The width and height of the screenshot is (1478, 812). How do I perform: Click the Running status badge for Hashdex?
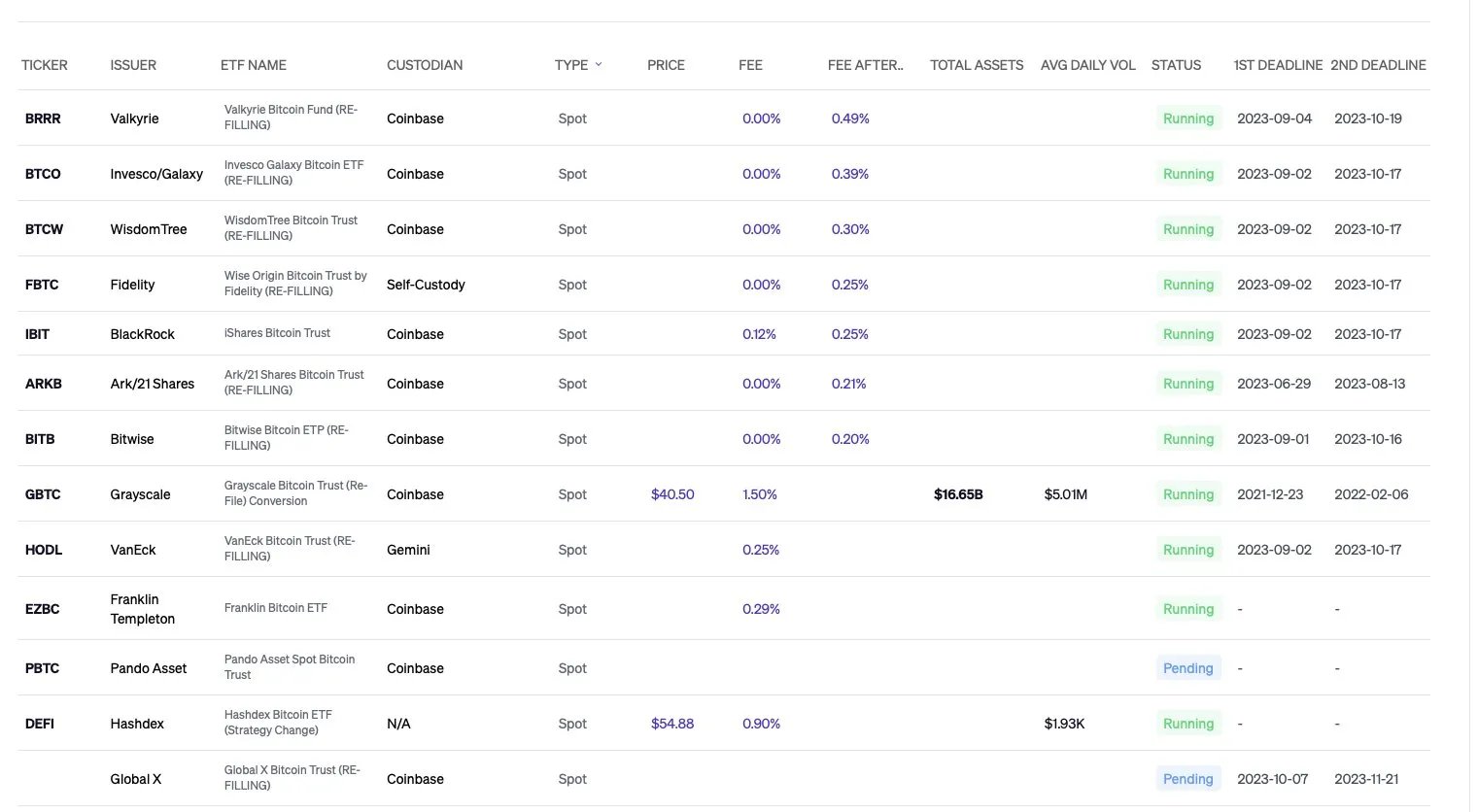[1187, 724]
